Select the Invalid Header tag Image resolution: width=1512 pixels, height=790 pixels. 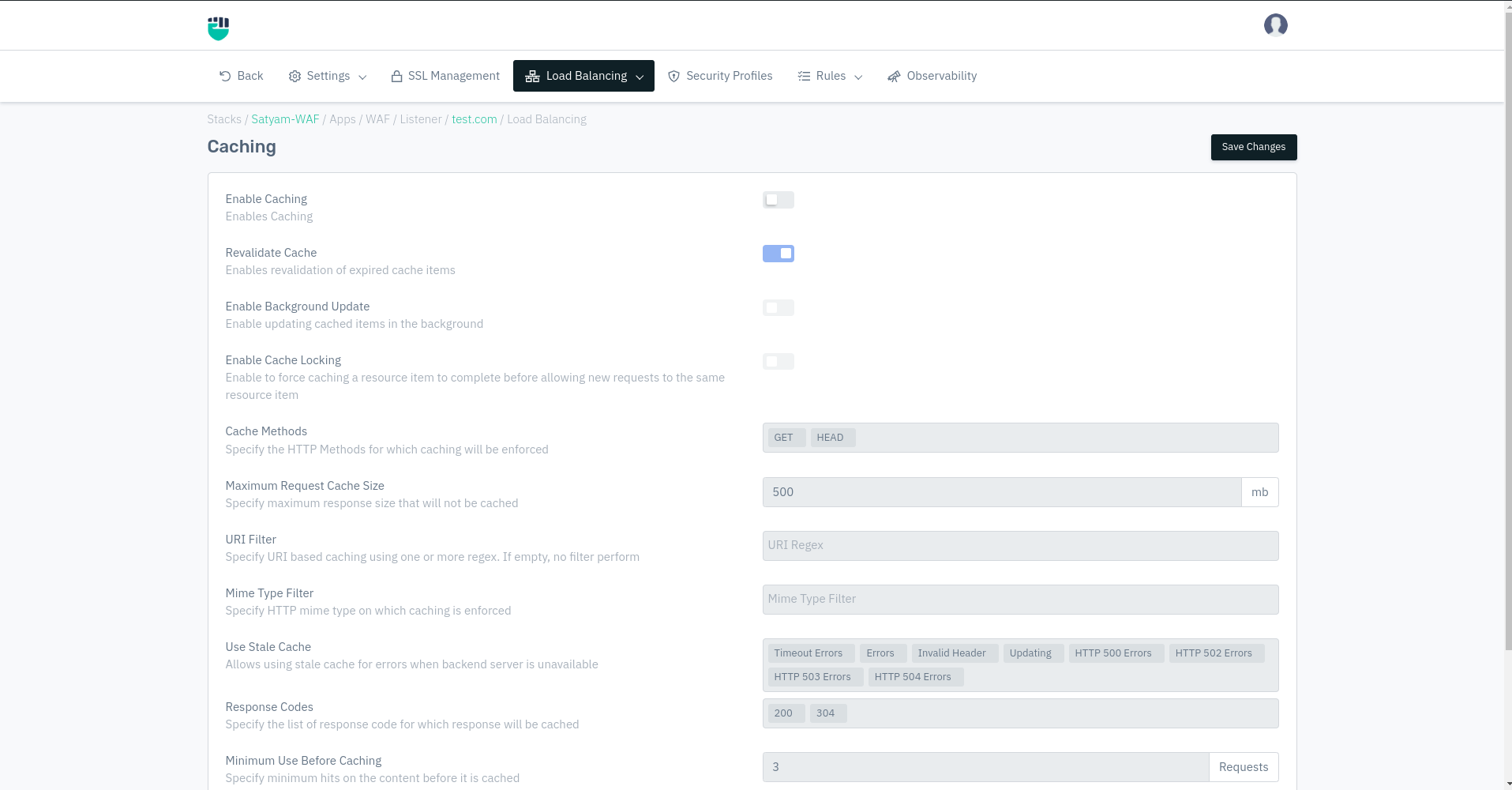click(x=955, y=653)
